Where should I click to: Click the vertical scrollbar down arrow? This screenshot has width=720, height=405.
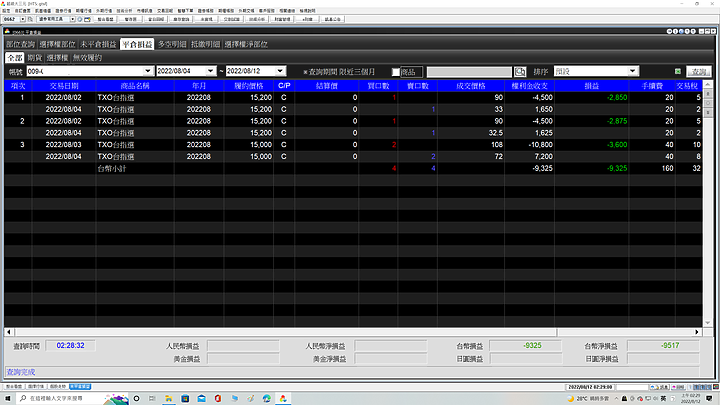coord(708,323)
